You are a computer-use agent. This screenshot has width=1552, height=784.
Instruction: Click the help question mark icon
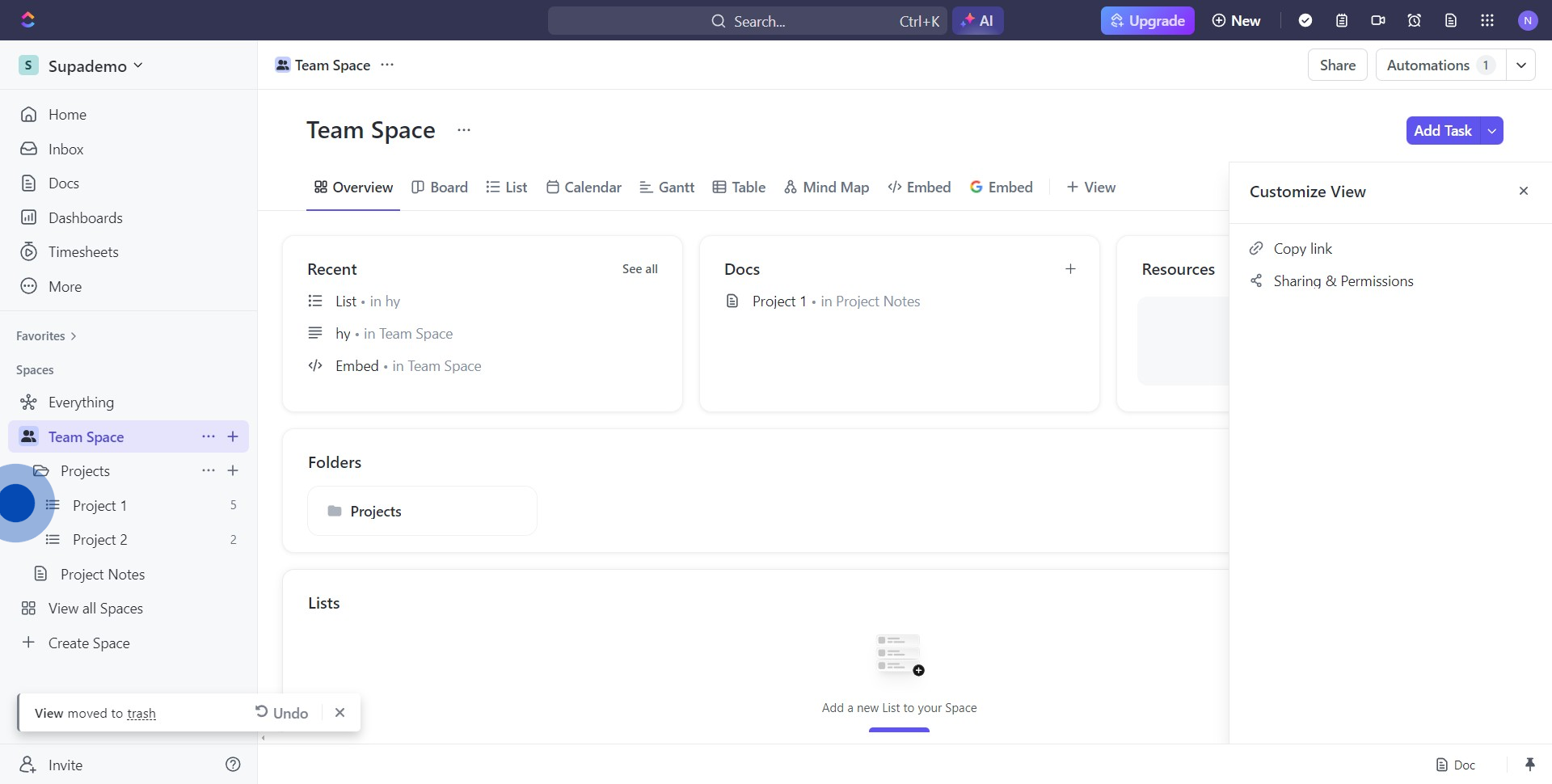pyautogui.click(x=233, y=765)
